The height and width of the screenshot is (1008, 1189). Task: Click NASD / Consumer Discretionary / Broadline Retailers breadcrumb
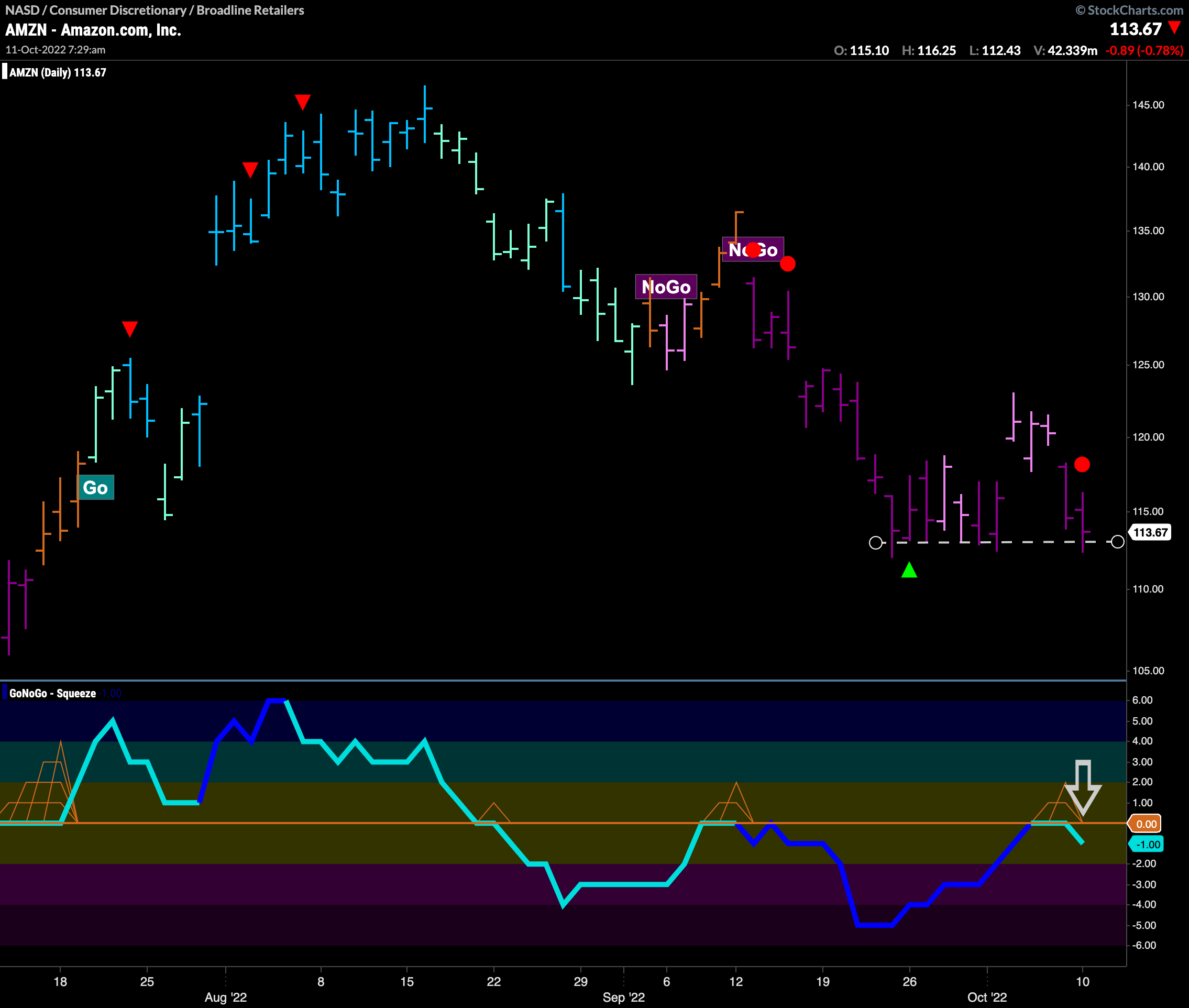(155, 10)
